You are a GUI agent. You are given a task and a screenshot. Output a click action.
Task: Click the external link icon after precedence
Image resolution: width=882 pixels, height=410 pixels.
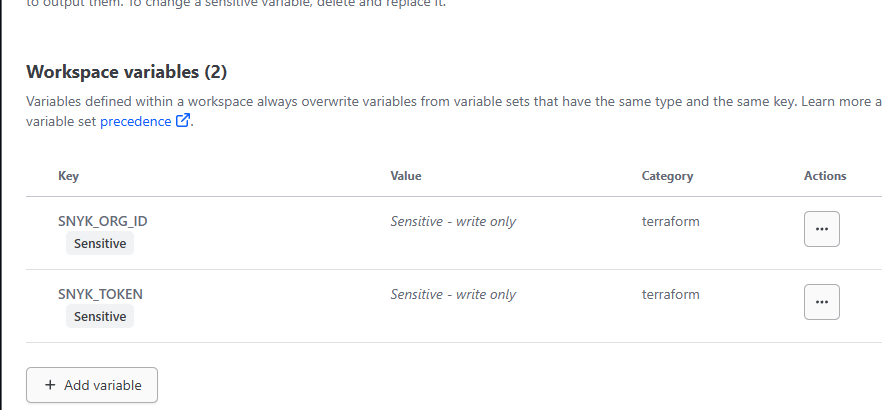click(x=182, y=122)
